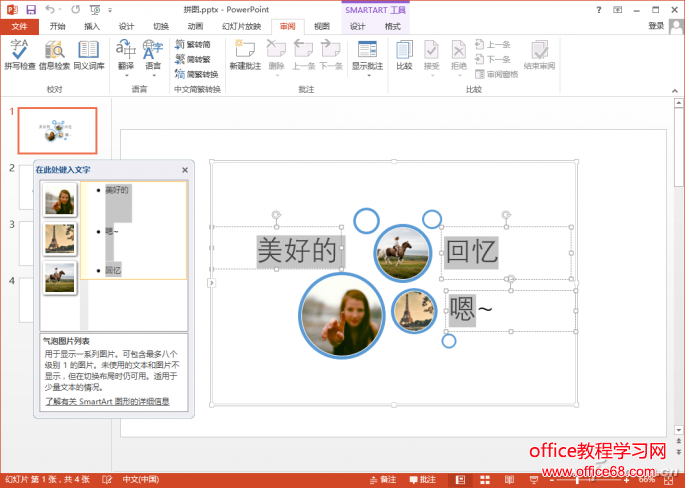Toggle the 批注 comments pane in status bar
Viewport: 685px width, 488px height.
point(422,480)
